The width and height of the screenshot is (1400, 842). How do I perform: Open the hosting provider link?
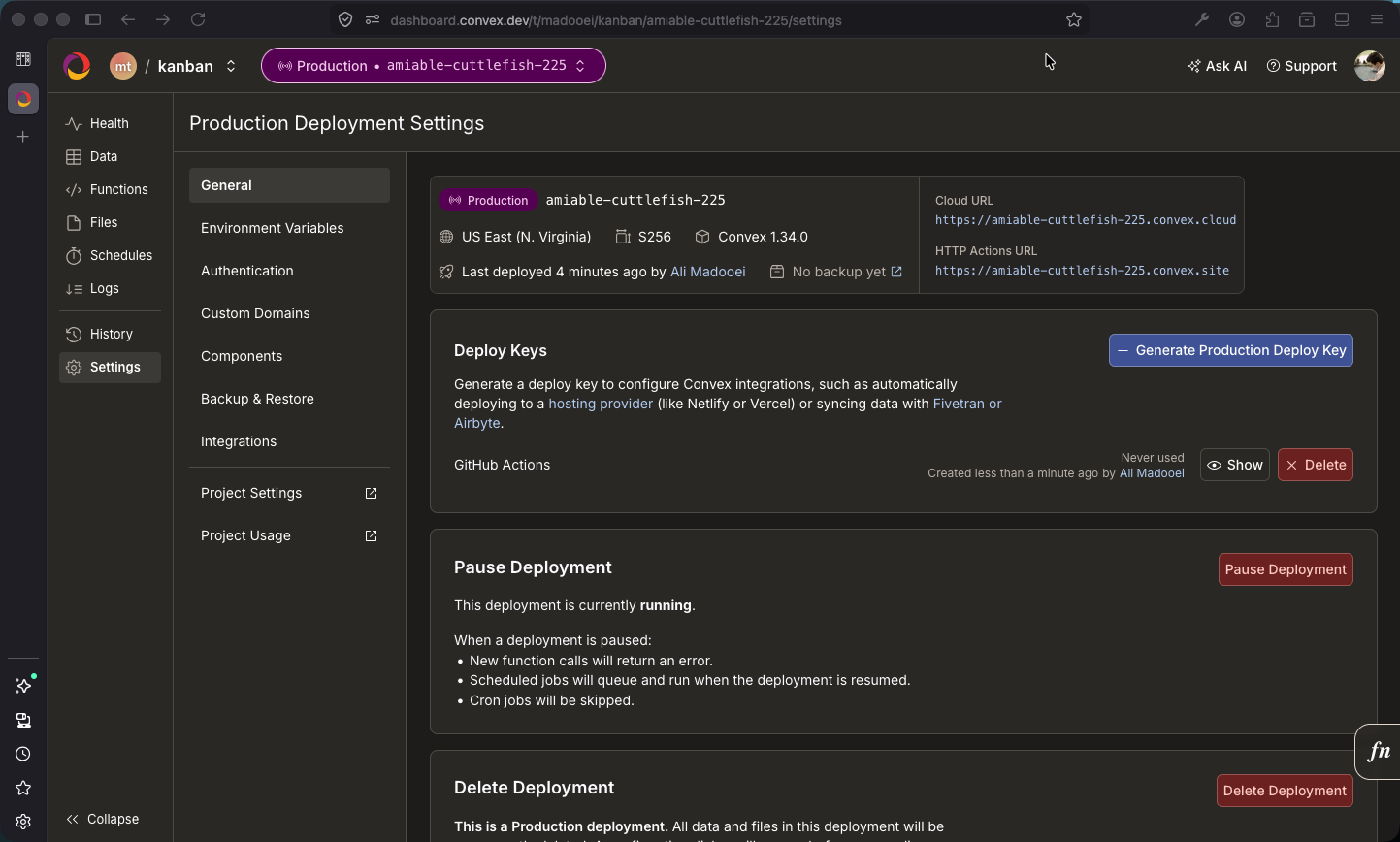(601, 404)
